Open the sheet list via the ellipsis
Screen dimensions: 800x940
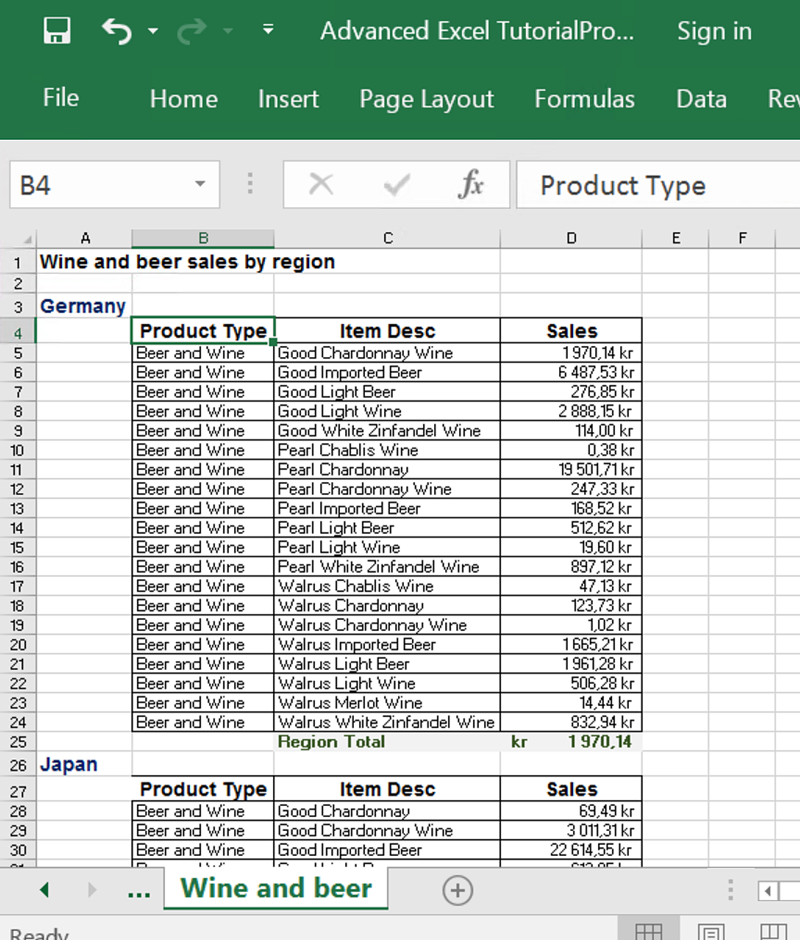(x=139, y=890)
